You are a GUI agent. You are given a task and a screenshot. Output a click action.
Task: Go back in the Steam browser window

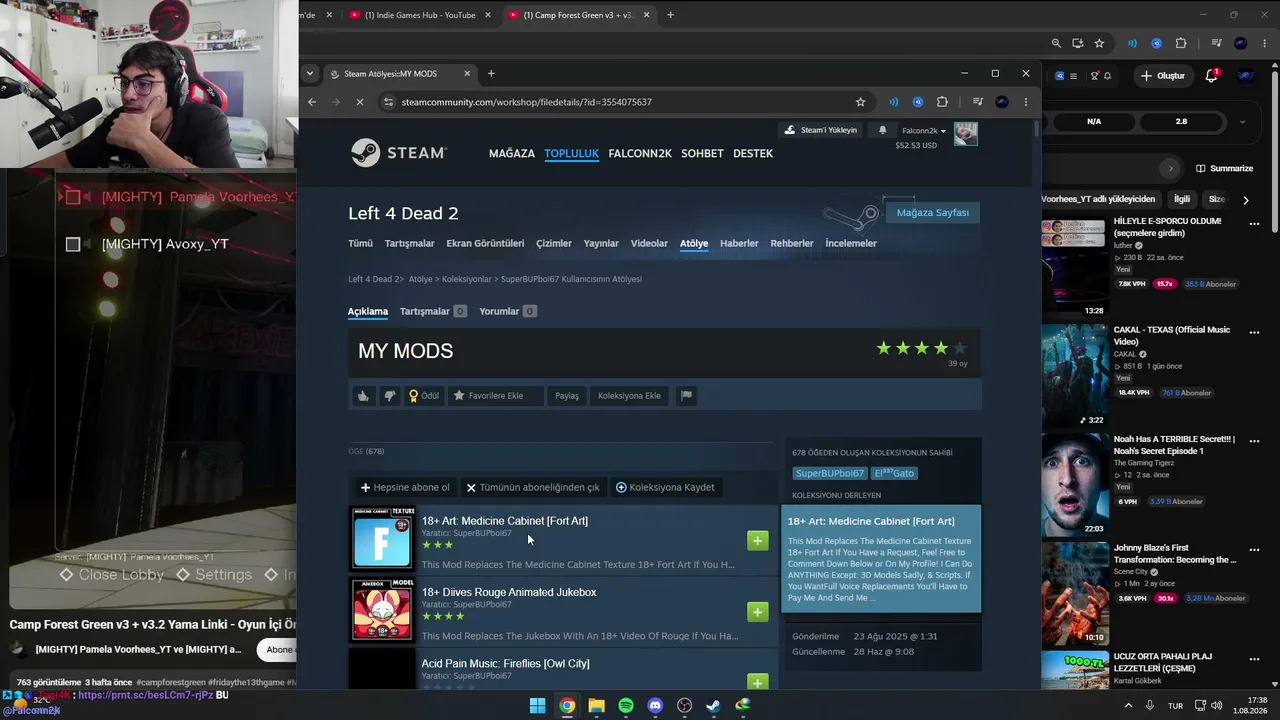(x=312, y=102)
